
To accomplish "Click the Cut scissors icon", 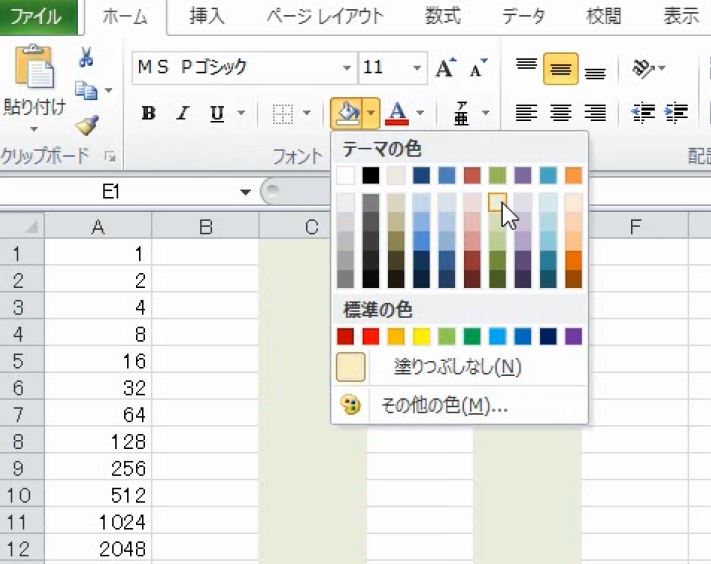I will point(86,57).
